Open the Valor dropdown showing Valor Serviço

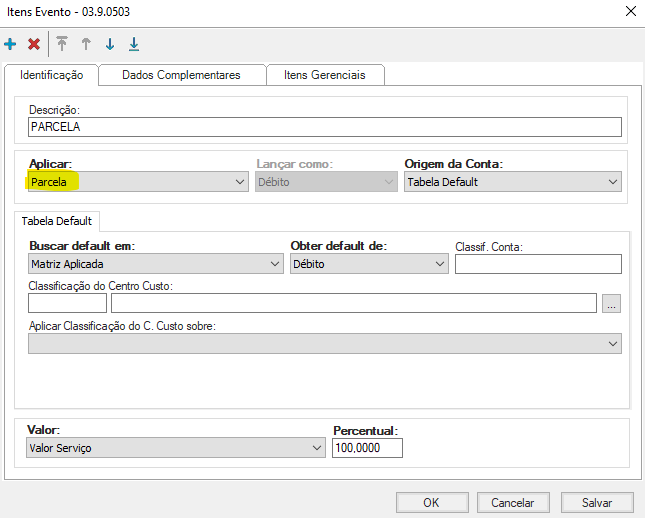pos(176,448)
